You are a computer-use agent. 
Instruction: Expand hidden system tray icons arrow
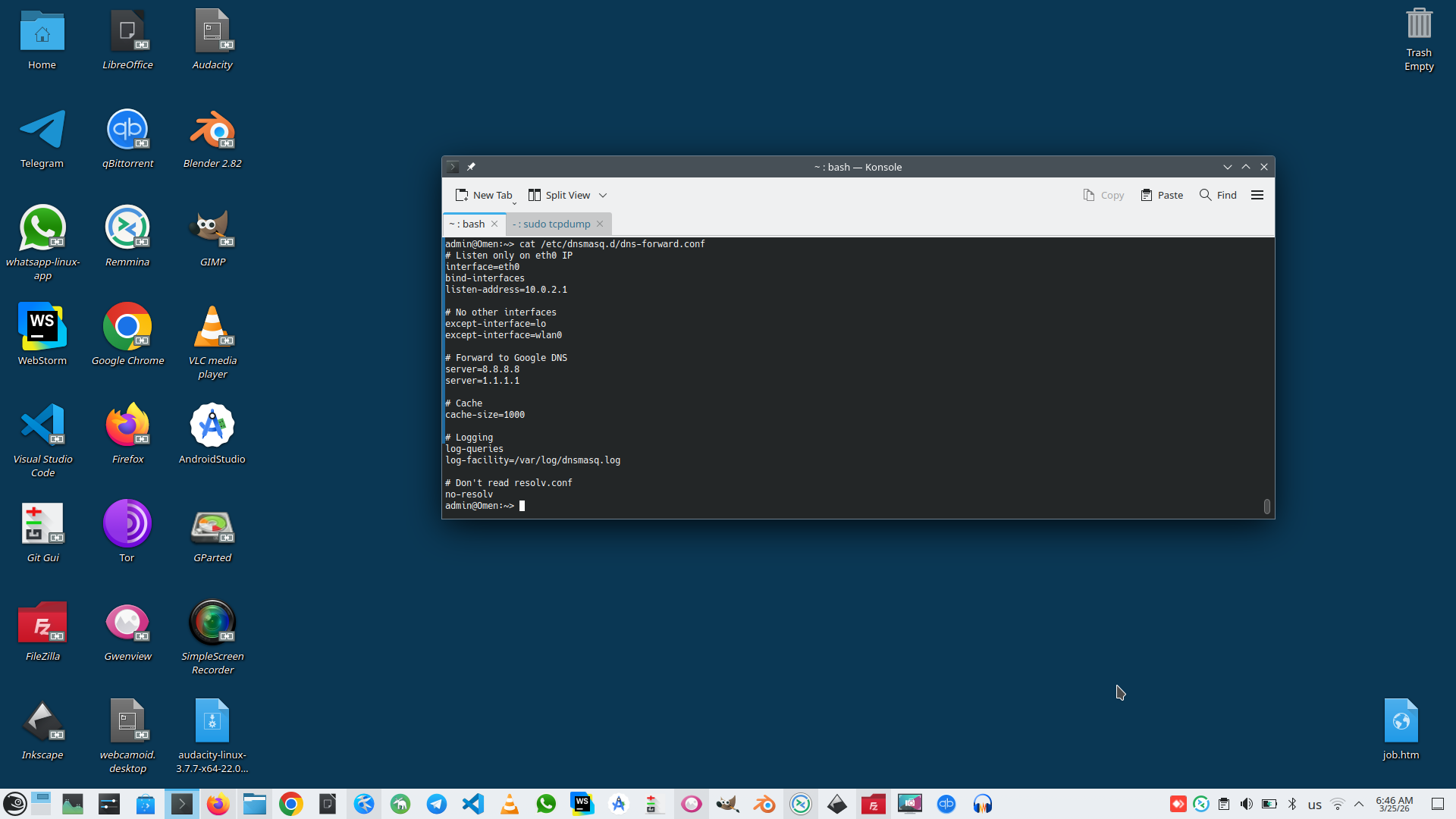click(1359, 804)
